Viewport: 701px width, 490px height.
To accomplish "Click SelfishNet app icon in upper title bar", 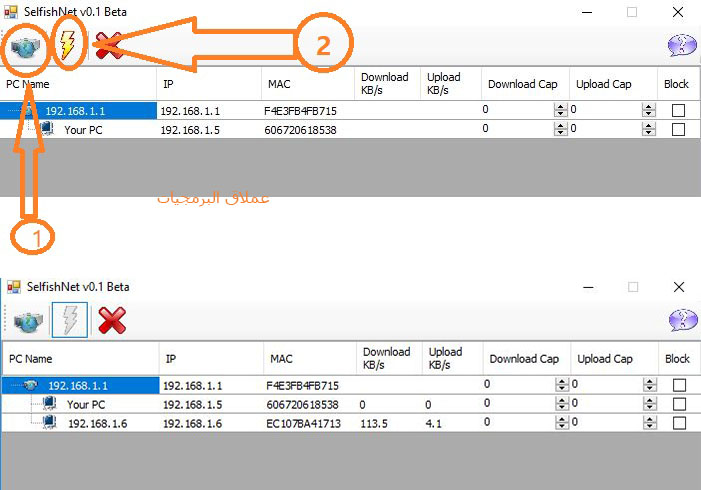I will click(11, 12).
